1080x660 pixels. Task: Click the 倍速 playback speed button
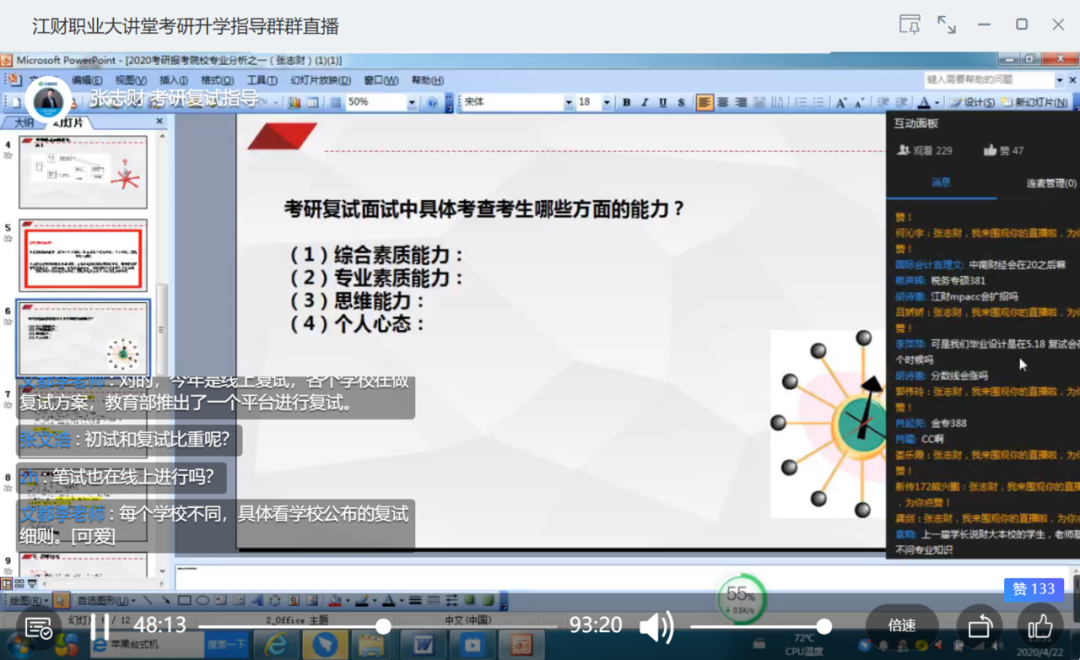coord(900,624)
